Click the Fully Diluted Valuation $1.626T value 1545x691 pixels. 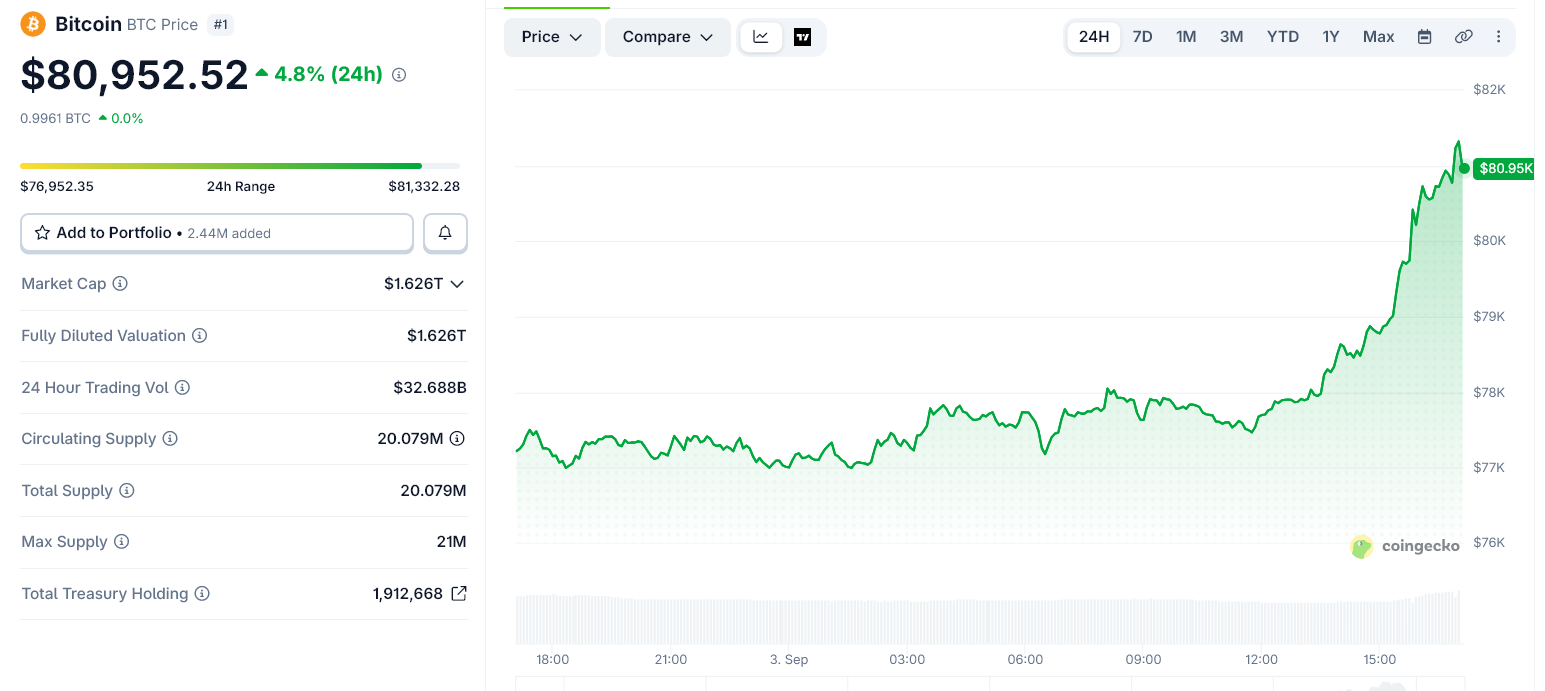[436, 336]
